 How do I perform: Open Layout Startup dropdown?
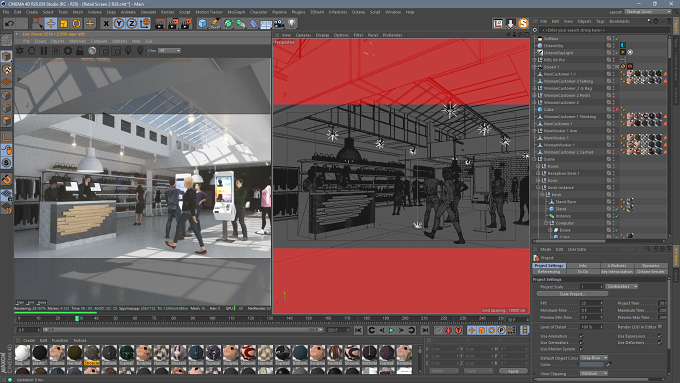coord(648,12)
